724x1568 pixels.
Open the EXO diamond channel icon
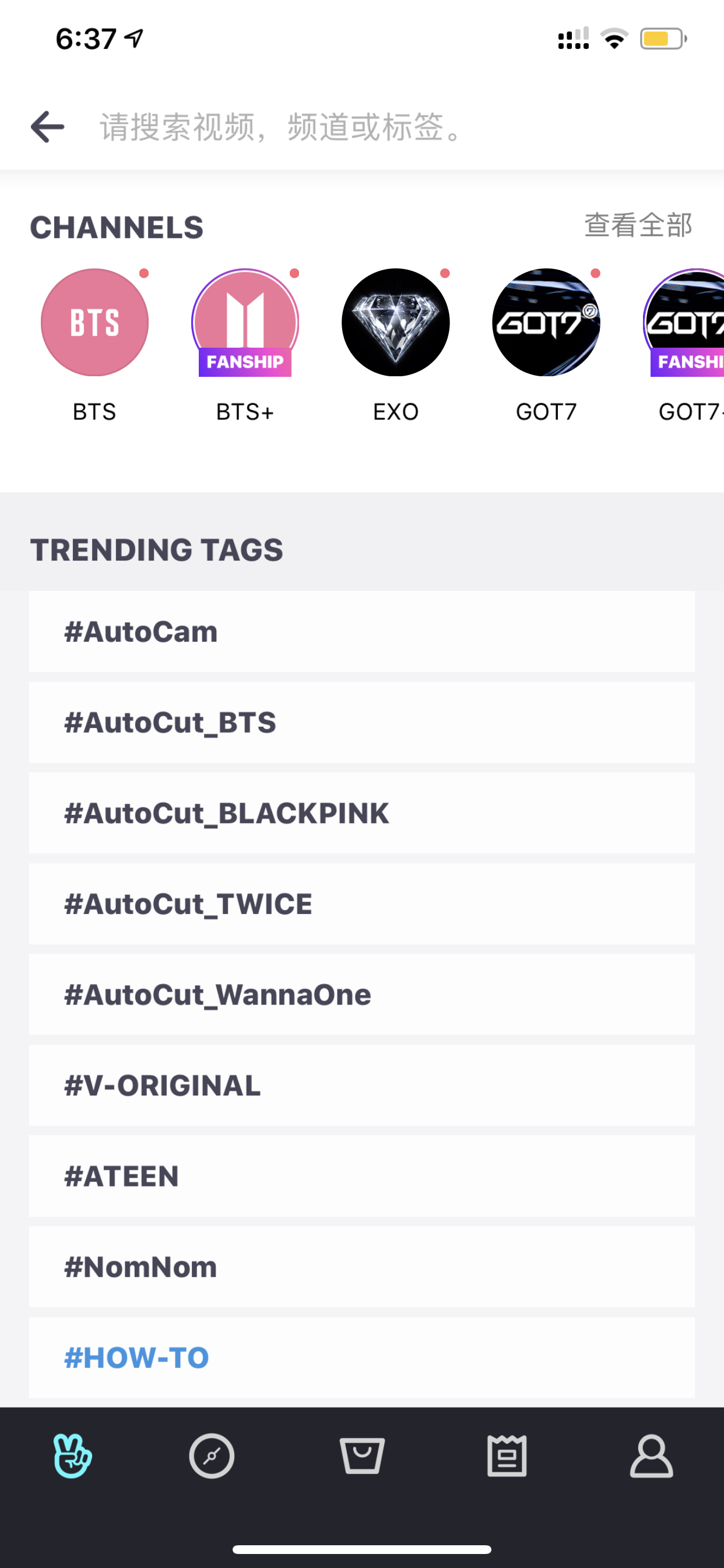click(x=396, y=323)
